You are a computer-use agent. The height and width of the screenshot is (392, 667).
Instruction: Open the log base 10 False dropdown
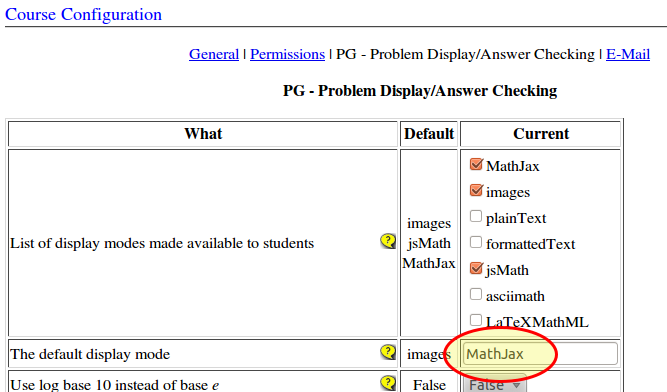[494, 384]
